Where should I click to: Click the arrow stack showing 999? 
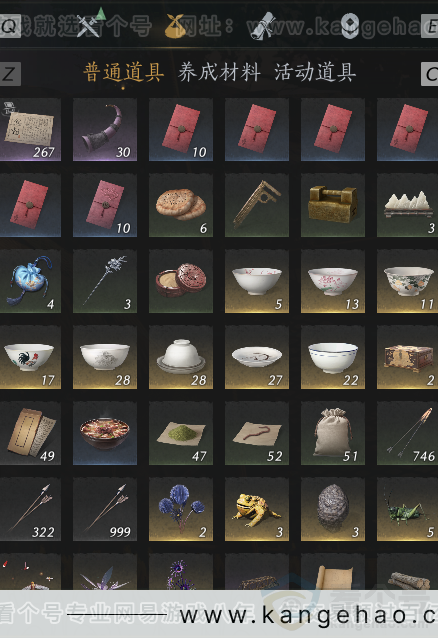tap(105, 509)
